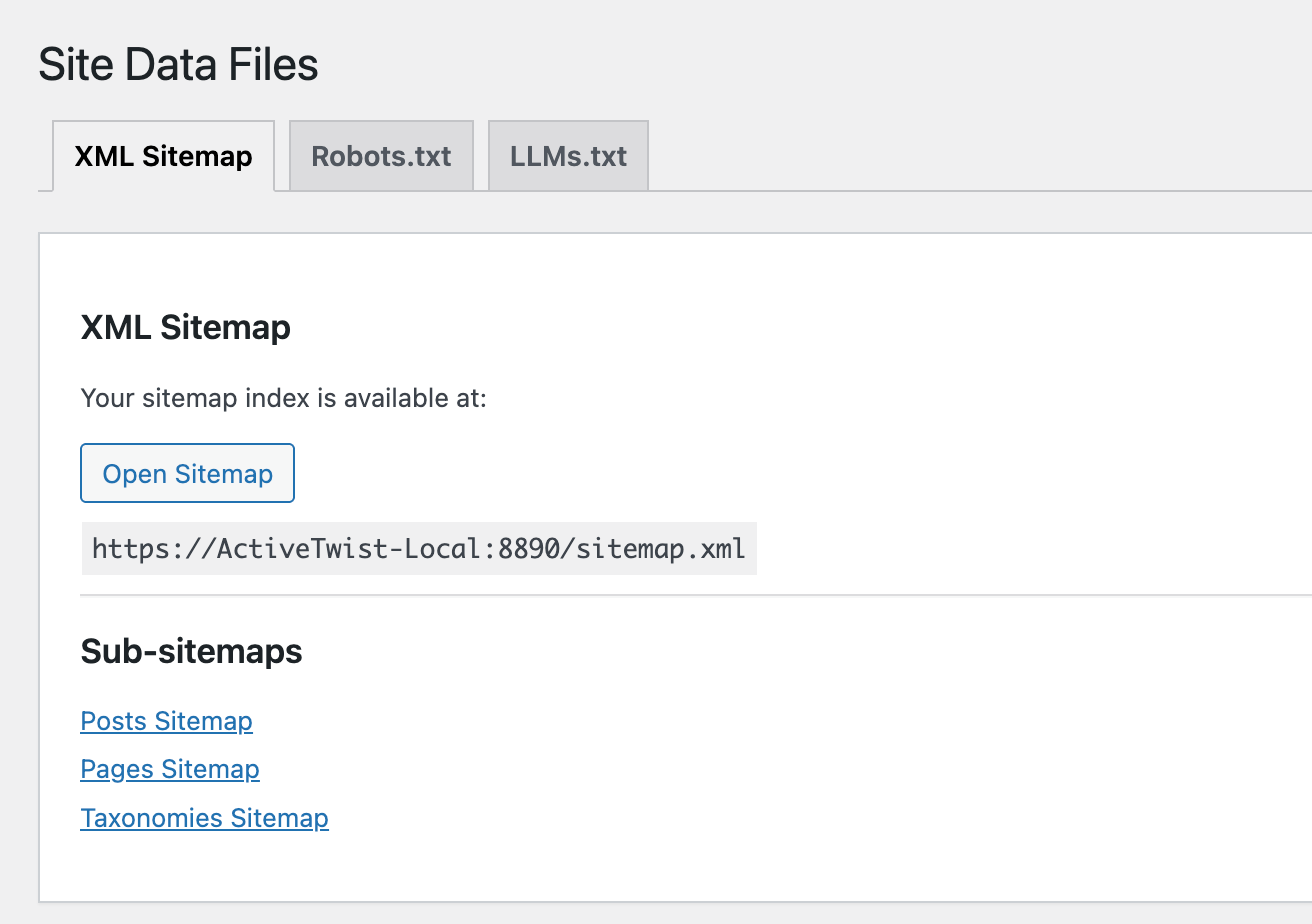
Task: Click the word 'Pages' in the second link
Action: pos(117,769)
